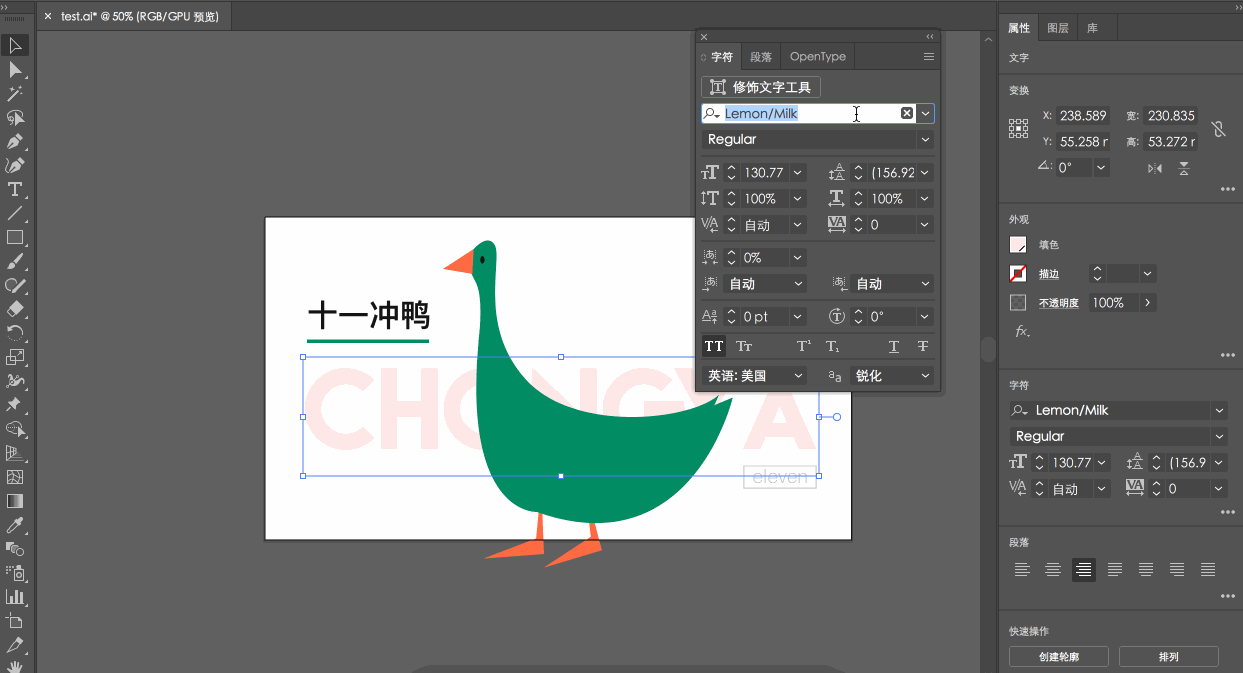Close the test.ai document tab
1243x673 pixels.
[x=48, y=16]
